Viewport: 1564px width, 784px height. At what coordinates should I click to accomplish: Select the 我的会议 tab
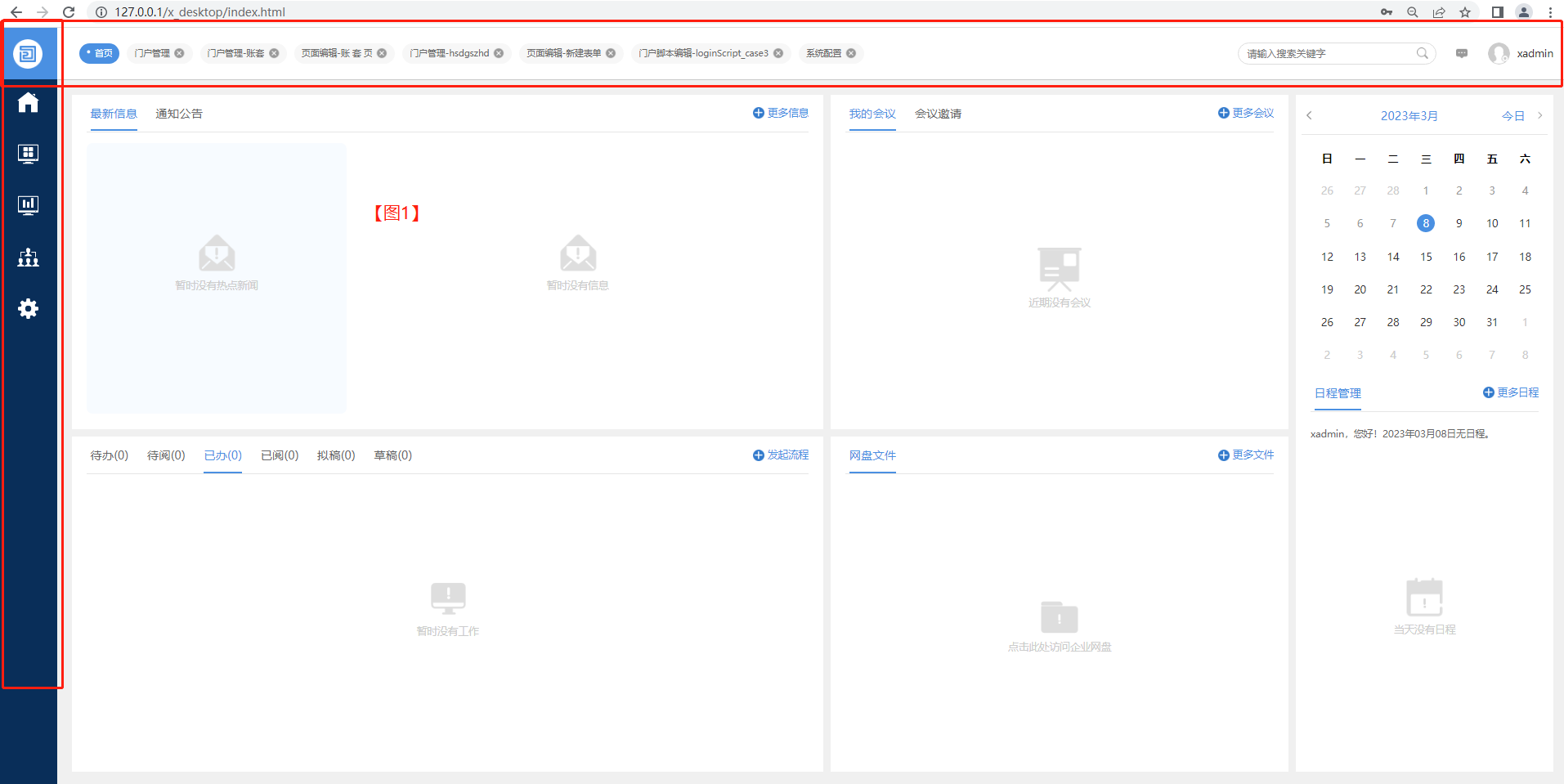point(872,114)
